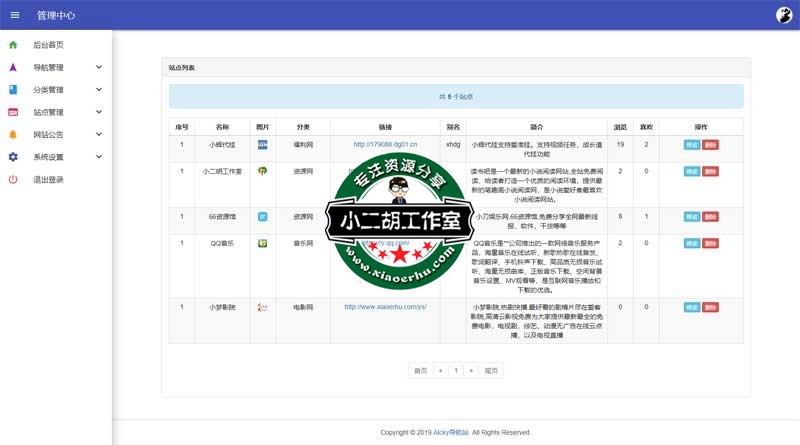The height and width of the screenshot is (445, 800).
Task: Click the gear icon beside 系统设置
Action: point(13,157)
